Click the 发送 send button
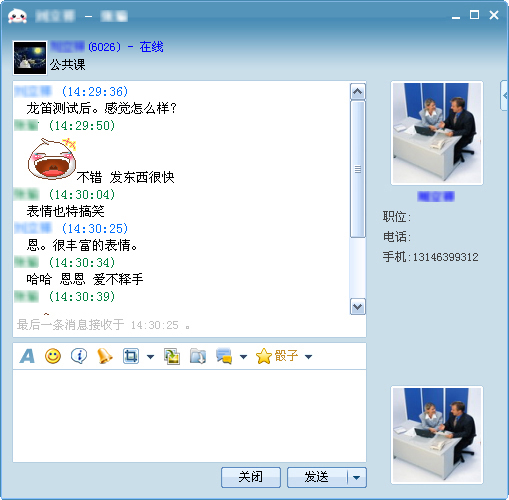 click(x=317, y=477)
